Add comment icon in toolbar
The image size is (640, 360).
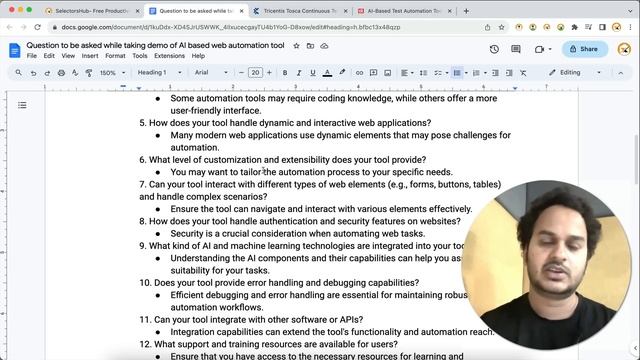coord(373,73)
